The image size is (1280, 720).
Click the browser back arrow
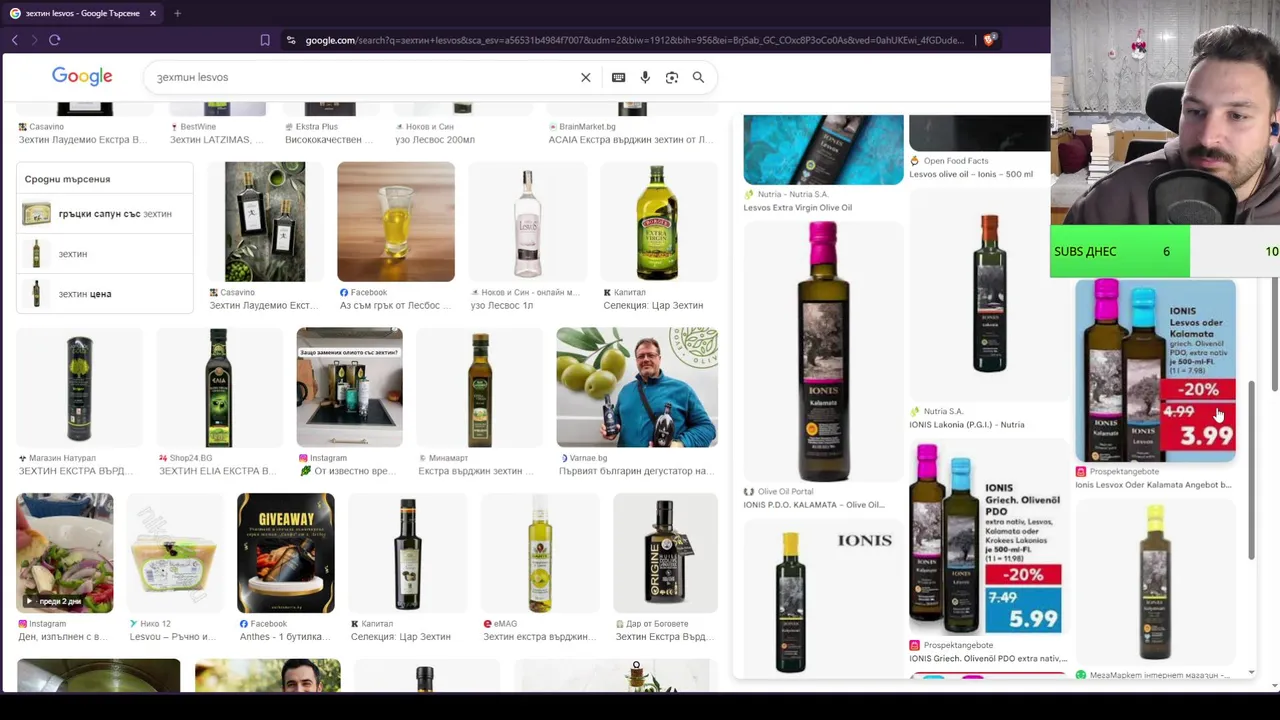click(15, 40)
